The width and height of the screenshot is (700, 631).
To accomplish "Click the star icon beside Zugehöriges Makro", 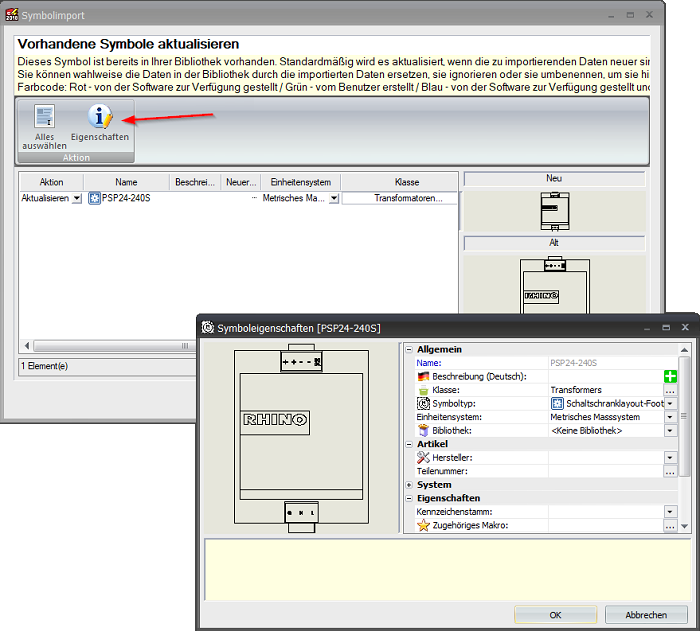I will tap(423, 525).
